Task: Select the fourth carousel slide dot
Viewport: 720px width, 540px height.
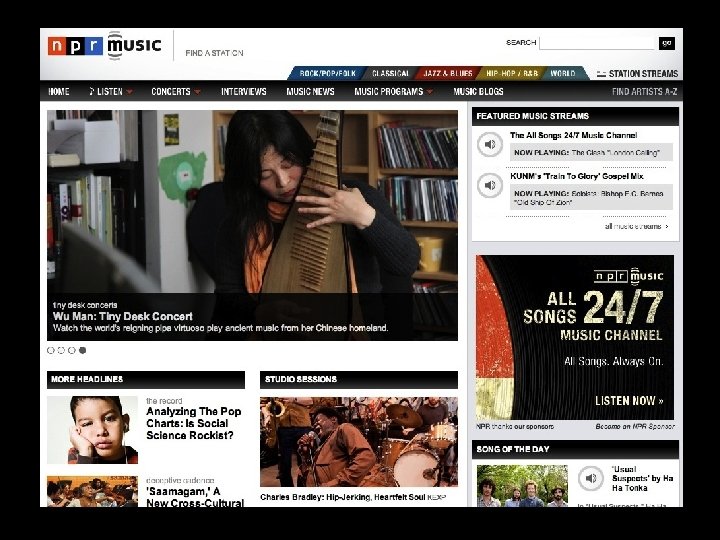Action: [x=82, y=350]
